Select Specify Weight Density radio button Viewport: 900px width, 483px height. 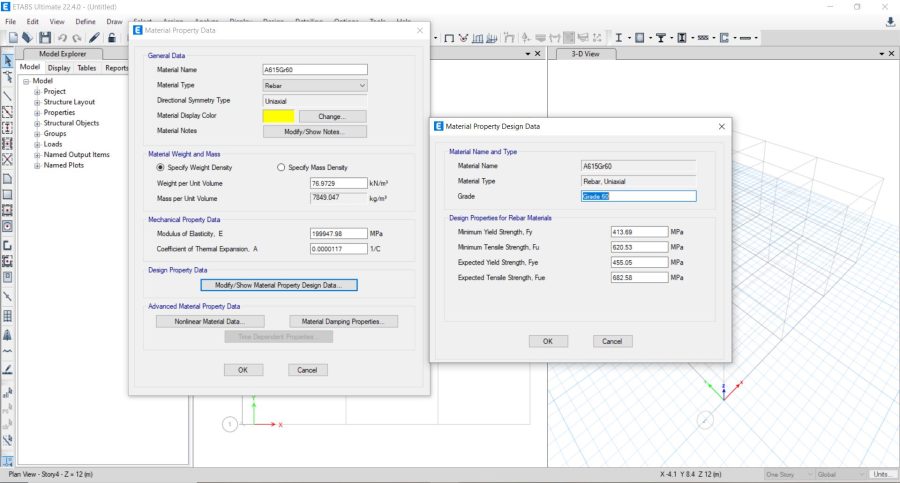pyautogui.click(x=160, y=168)
